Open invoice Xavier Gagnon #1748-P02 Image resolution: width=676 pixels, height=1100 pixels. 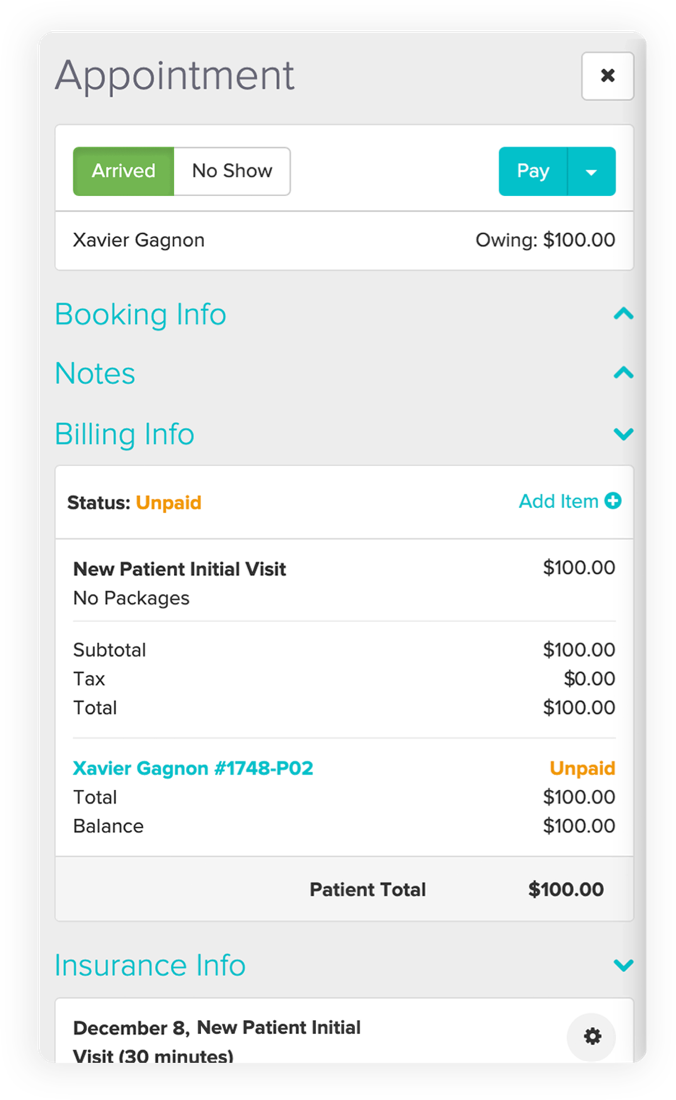click(x=193, y=768)
